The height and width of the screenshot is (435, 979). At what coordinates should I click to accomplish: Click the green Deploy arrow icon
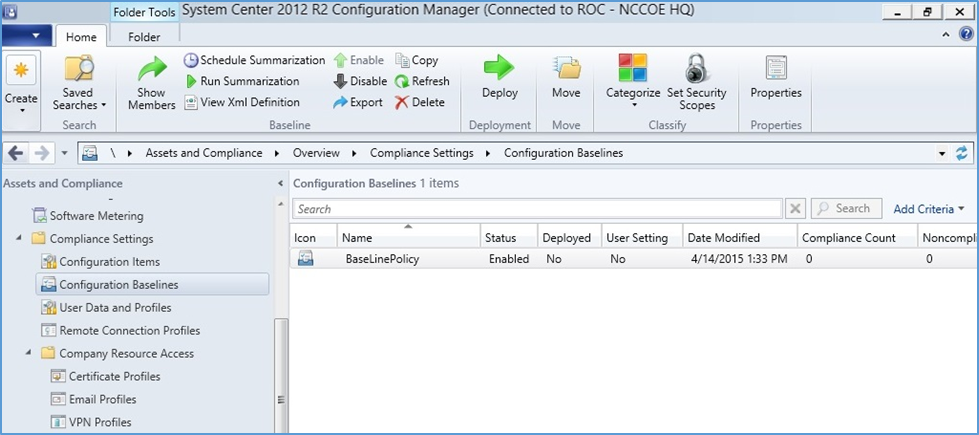(x=499, y=67)
